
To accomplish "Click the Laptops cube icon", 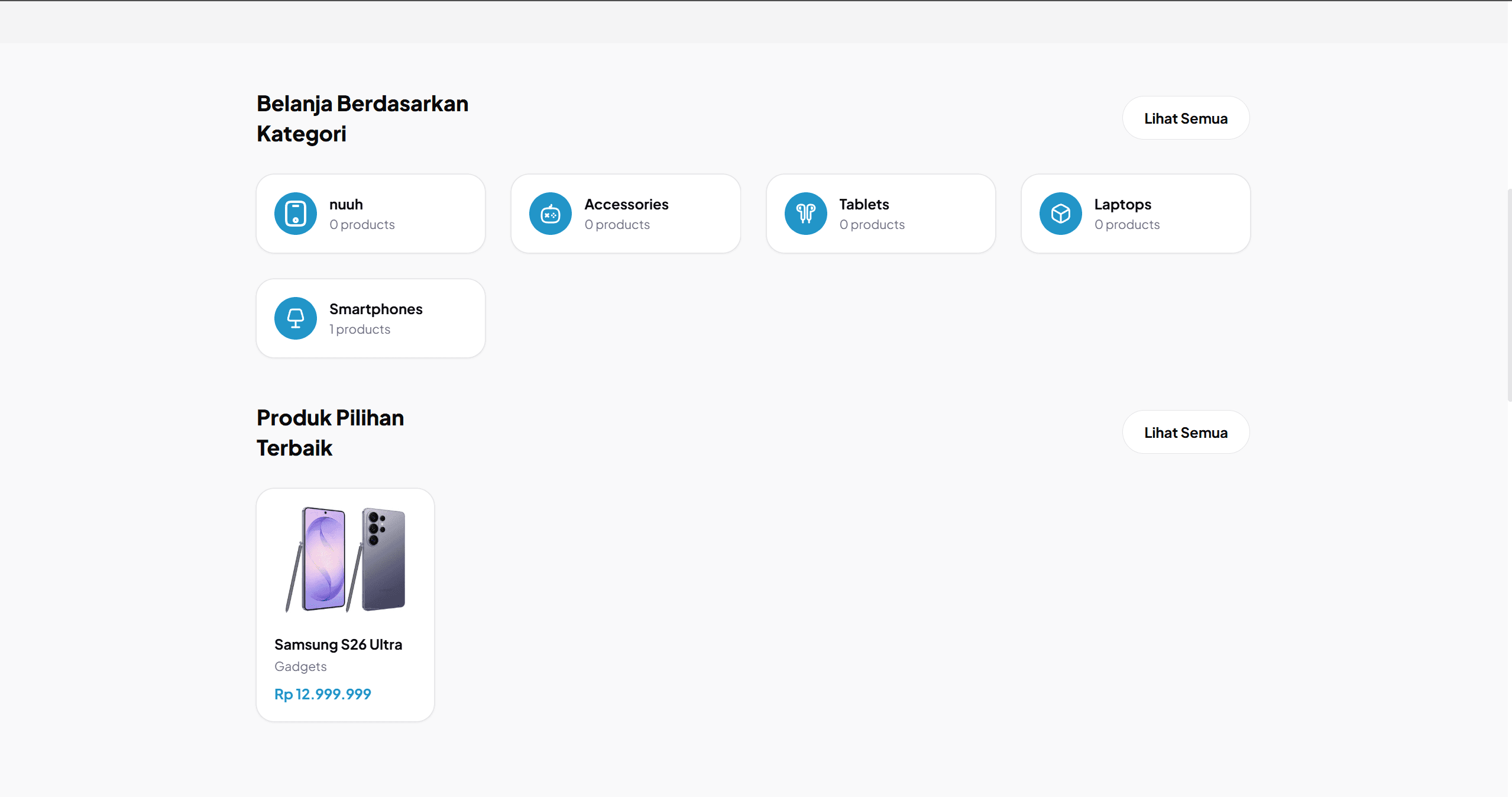I will click(x=1060, y=214).
